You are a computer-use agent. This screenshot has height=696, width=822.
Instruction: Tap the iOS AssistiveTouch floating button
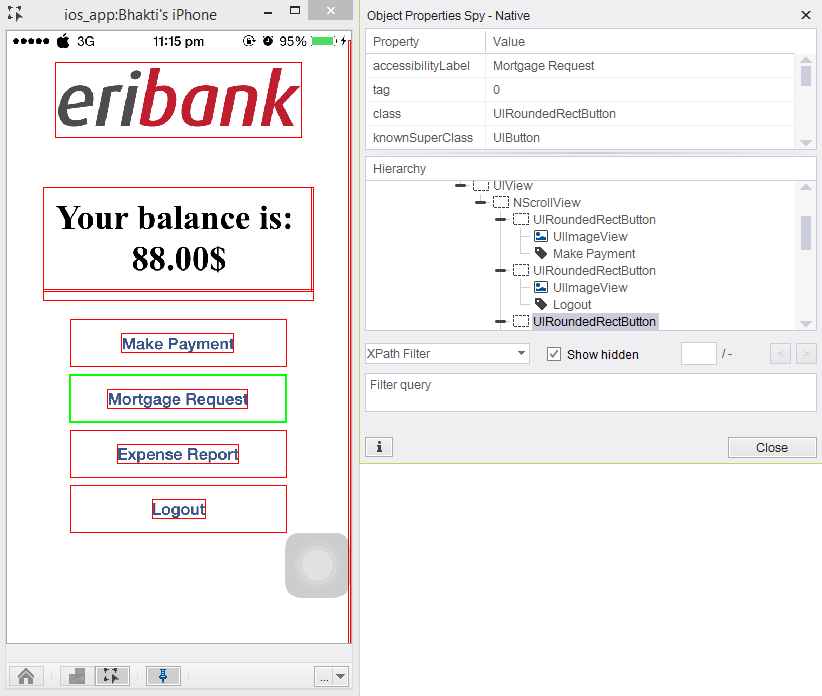[317, 565]
